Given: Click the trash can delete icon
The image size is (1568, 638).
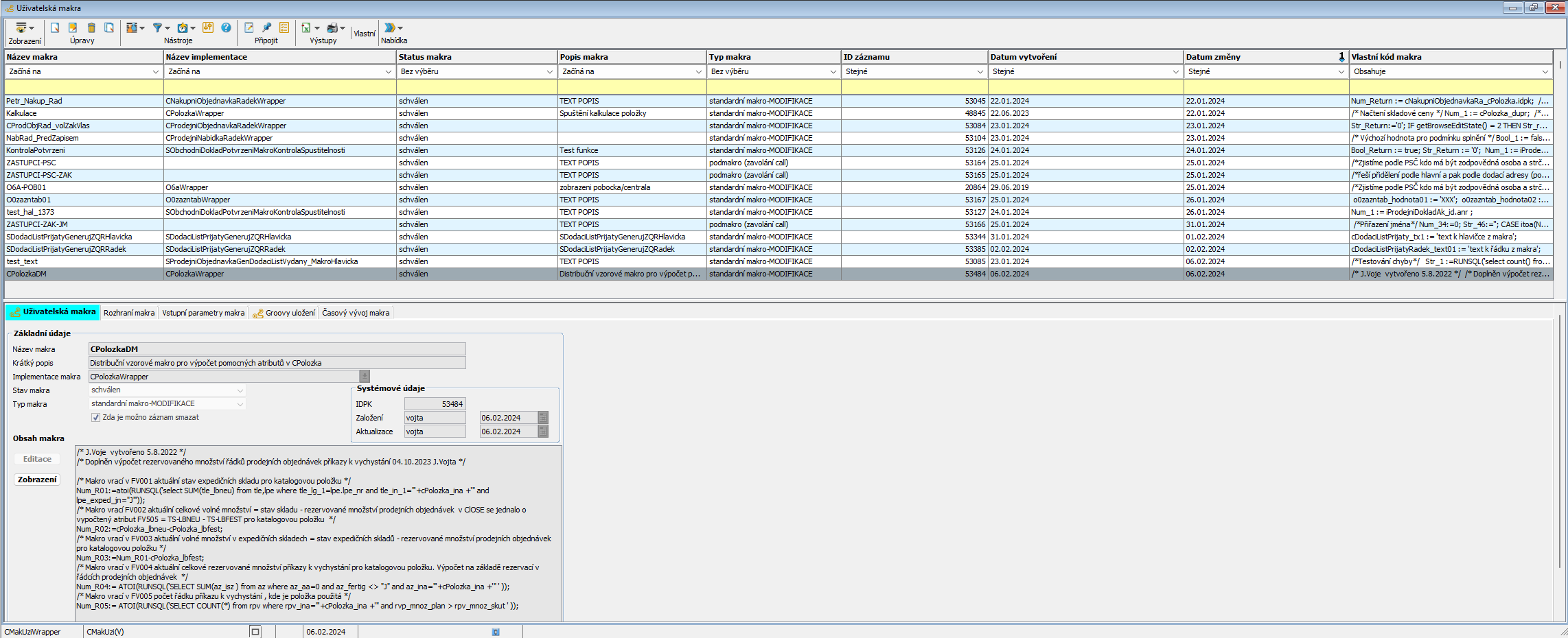Looking at the screenshot, I should [x=91, y=28].
